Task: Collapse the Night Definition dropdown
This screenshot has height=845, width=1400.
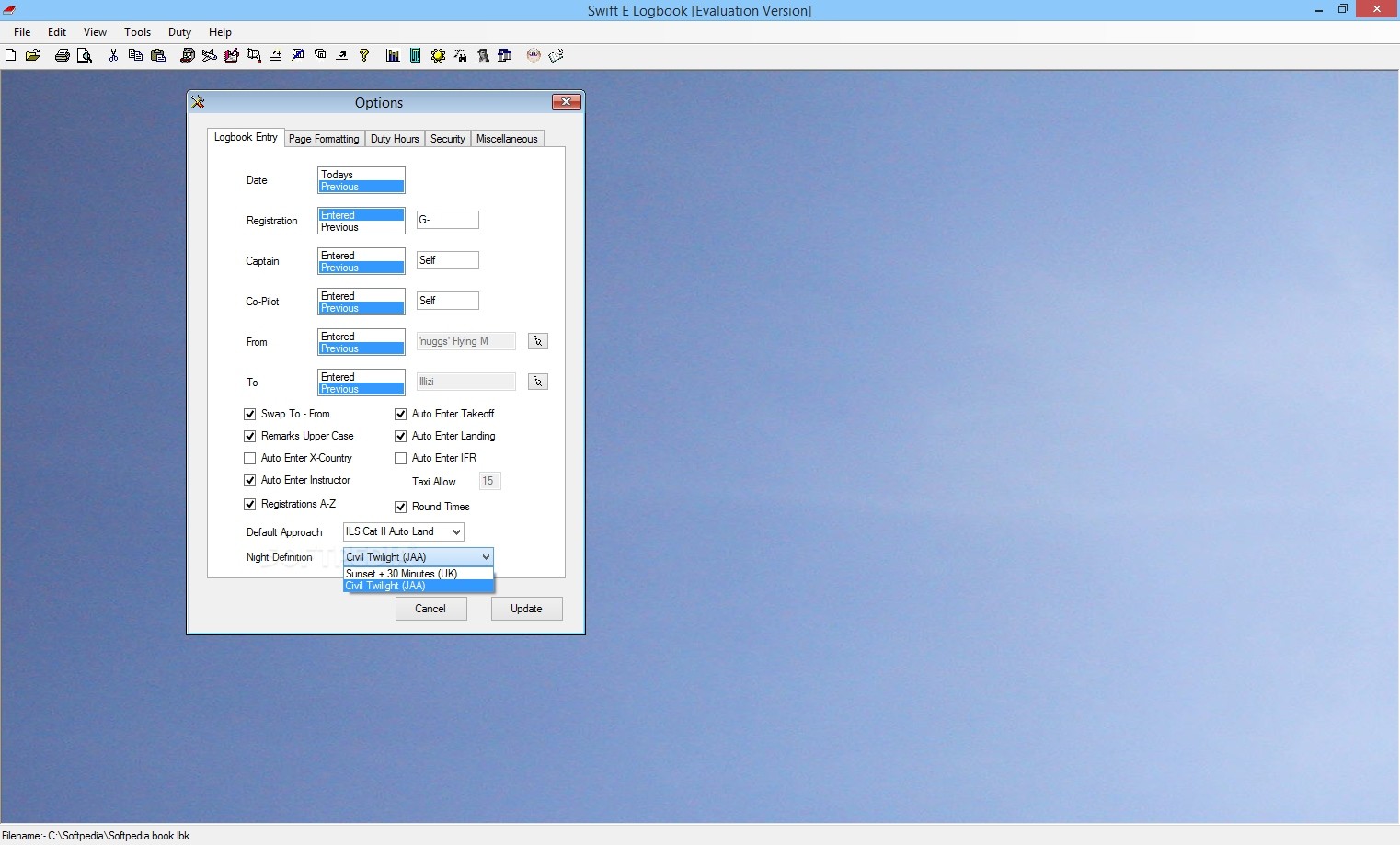Action: tap(486, 557)
